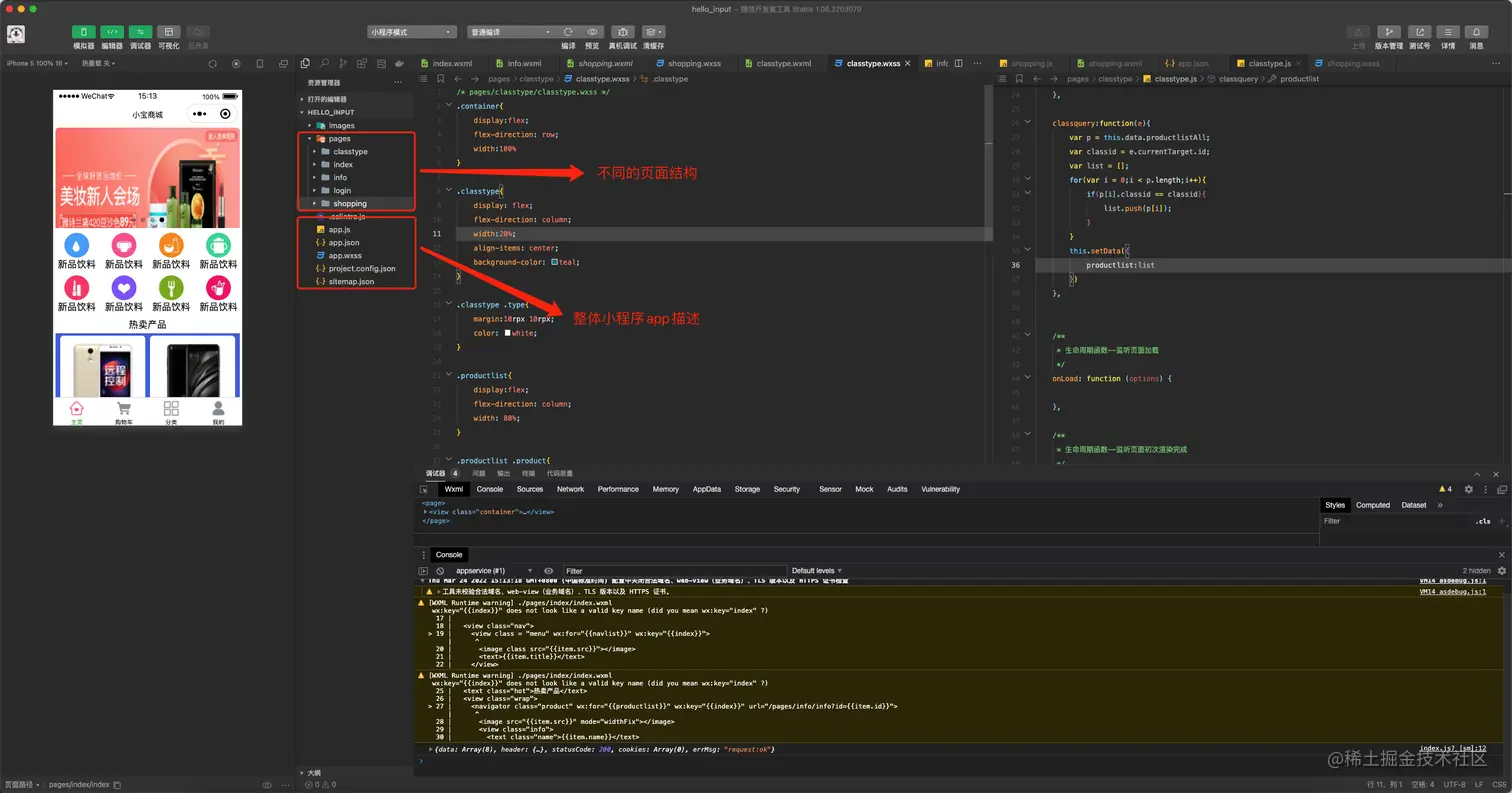Open the devtools settings gear icon
Image resolution: width=1512 pixels, height=793 pixels.
coord(1468,489)
